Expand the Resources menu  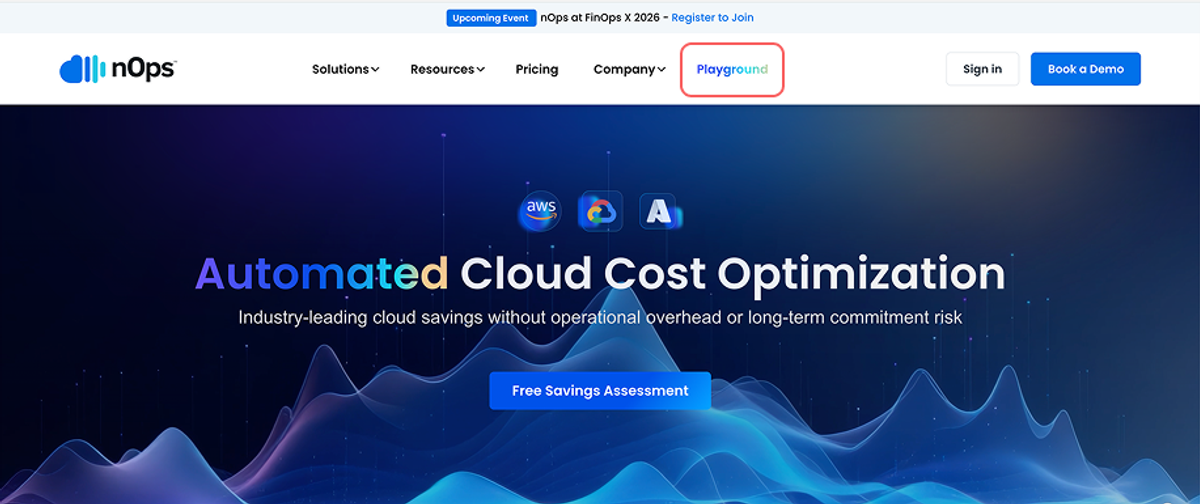tap(447, 69)
